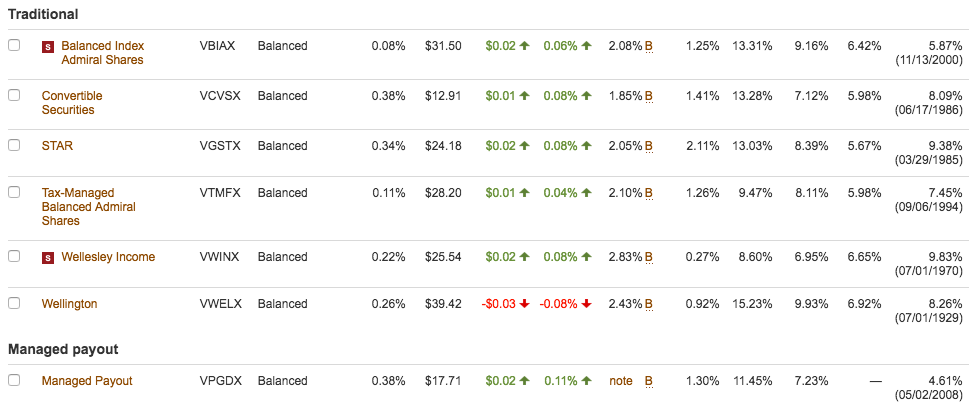The width and height of the screenshot is (971, 412).
Task: Click the B yield footnote for VGSTX
Action: pyautogui.click(x=648, y=146)
